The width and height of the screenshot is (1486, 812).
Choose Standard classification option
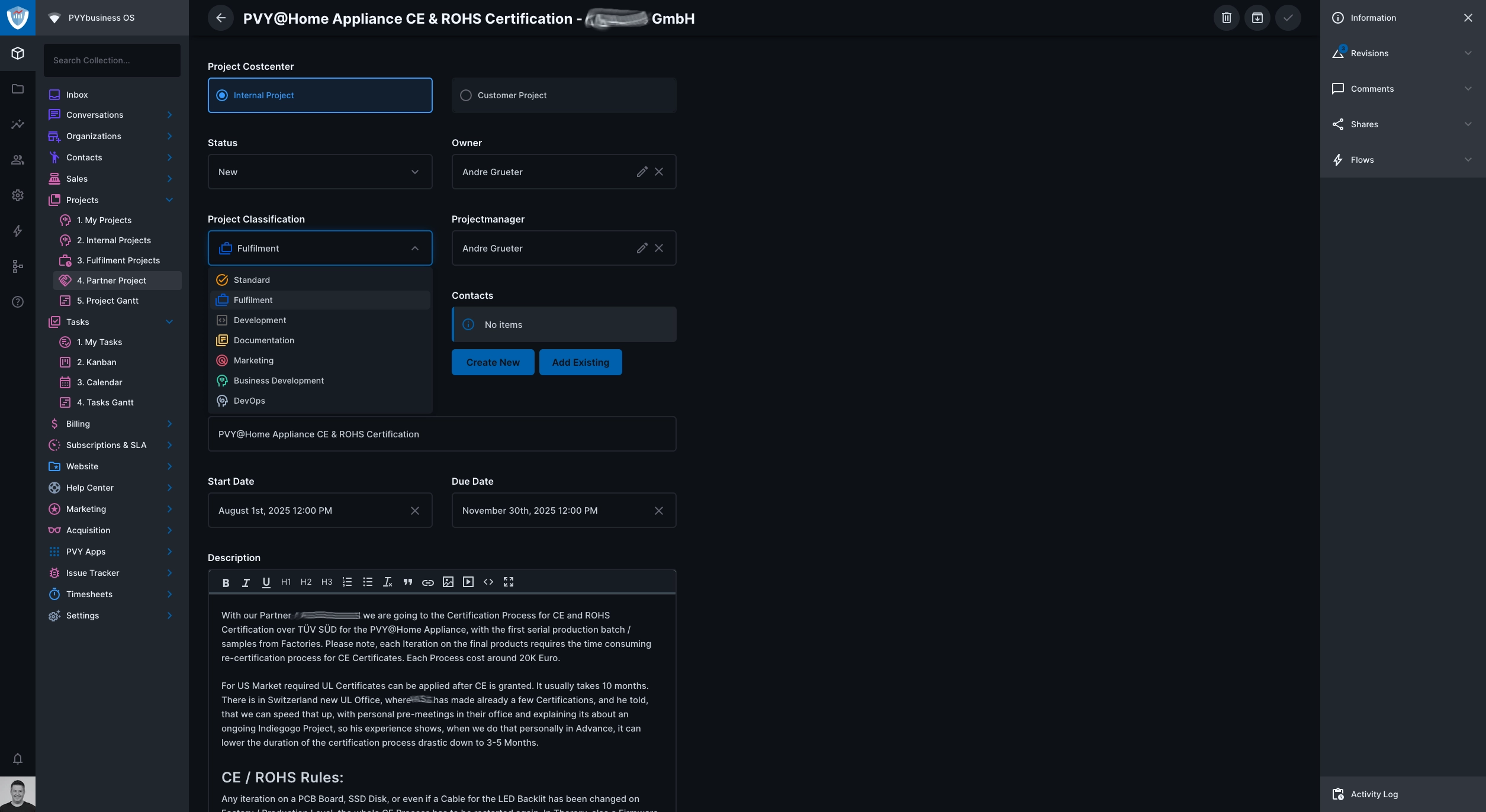pyautogui.click(x=320, y=280)
